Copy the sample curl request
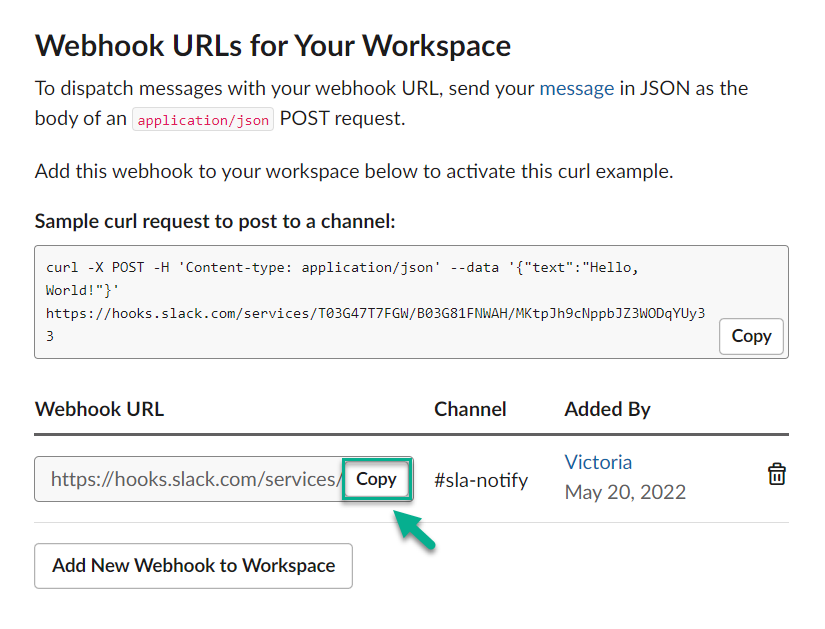 coord(751,336)
